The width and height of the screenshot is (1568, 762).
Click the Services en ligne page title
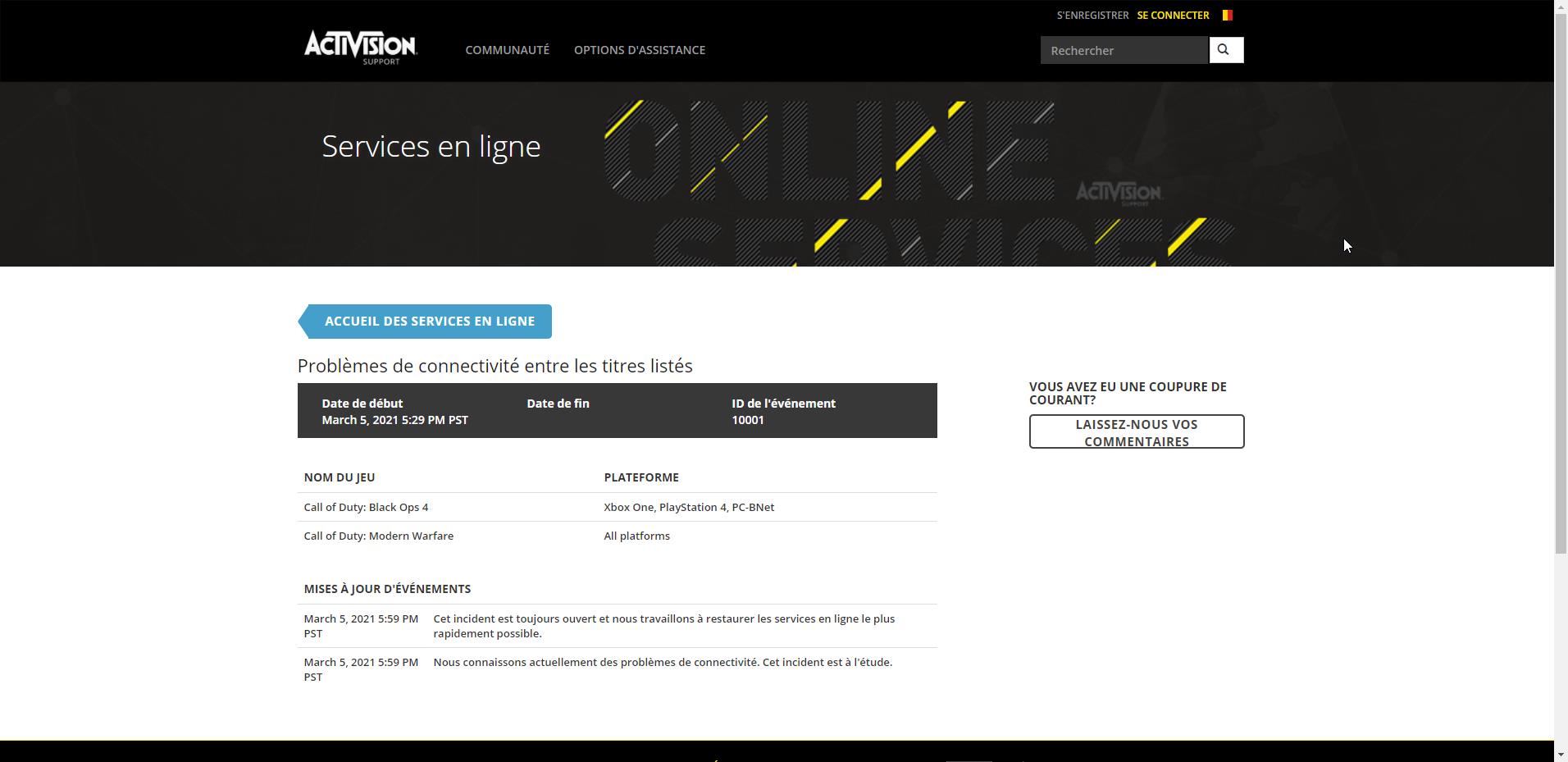[431, 147]
